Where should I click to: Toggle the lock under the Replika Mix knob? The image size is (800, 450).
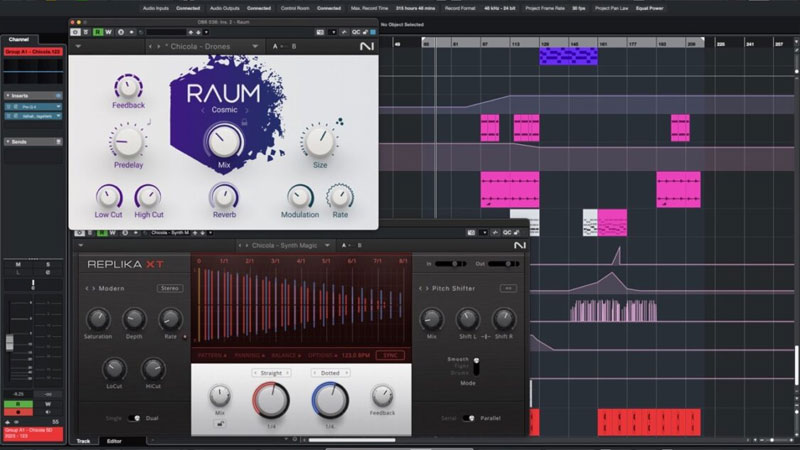coord(220,423)
